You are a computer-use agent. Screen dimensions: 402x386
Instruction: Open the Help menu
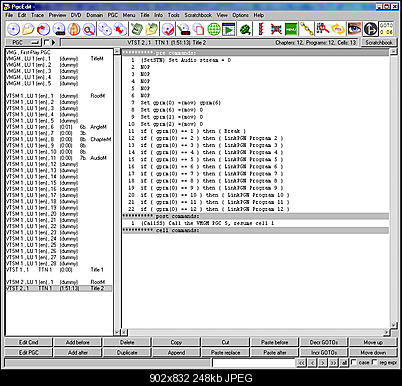tap(259, 15)
